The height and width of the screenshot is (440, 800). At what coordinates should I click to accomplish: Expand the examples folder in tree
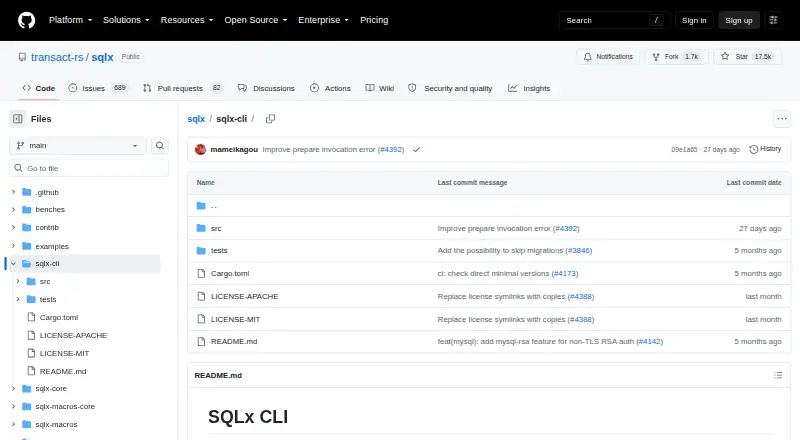point(13,246)
